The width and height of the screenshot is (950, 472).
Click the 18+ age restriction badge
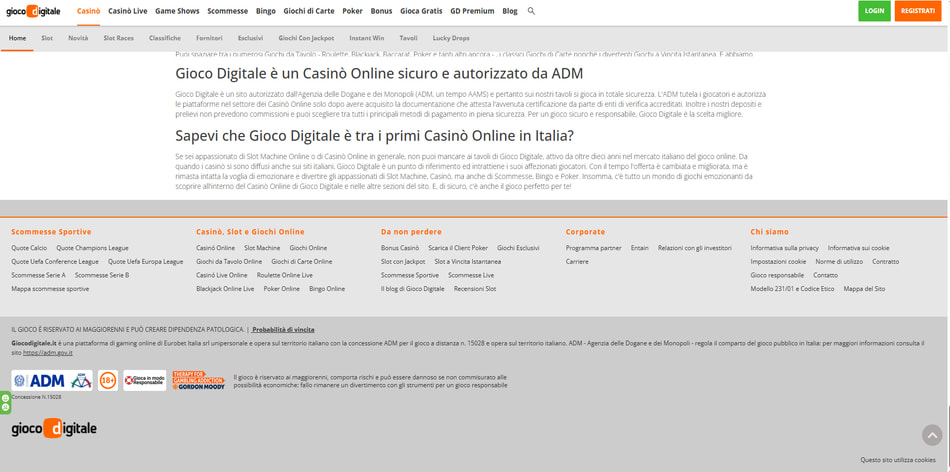108,381
